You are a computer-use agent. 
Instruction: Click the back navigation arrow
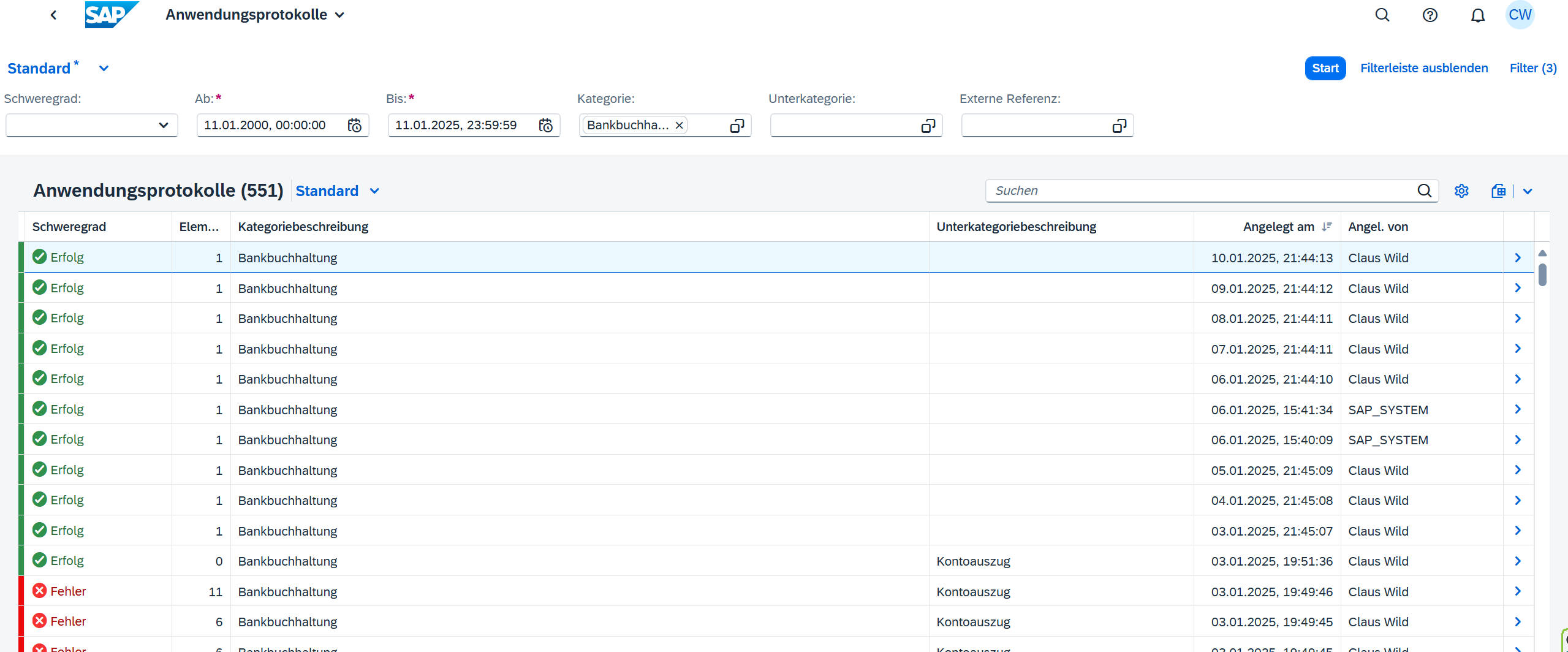point(53,15)
